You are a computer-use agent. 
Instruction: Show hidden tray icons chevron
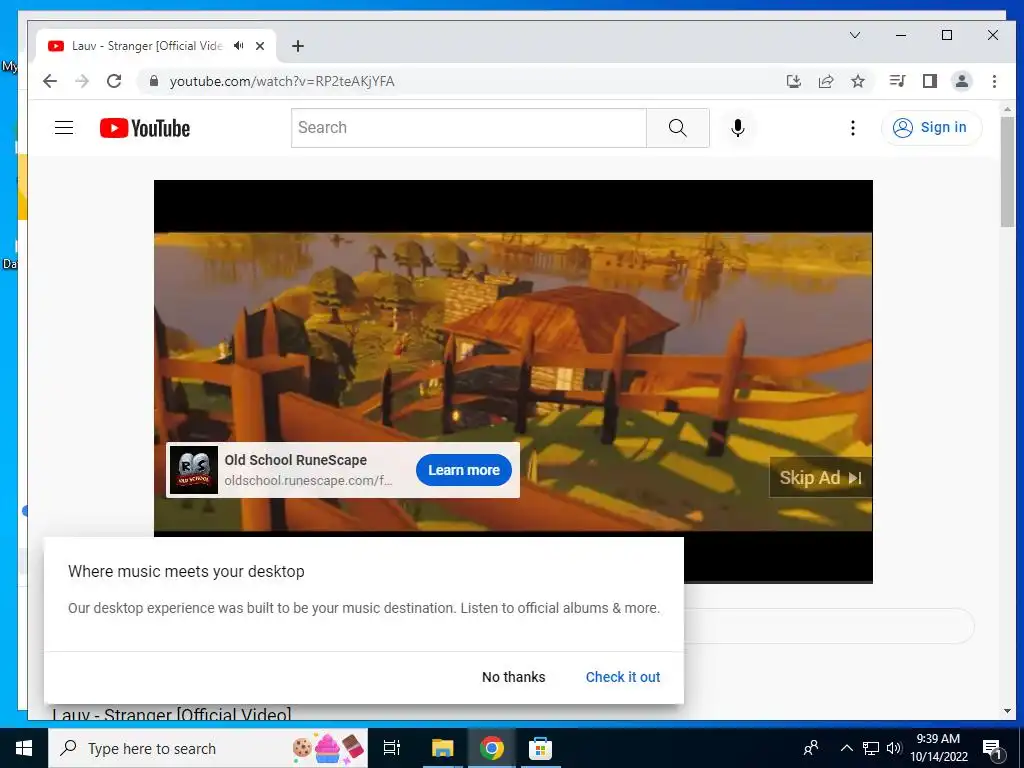[x=846, y=748]
